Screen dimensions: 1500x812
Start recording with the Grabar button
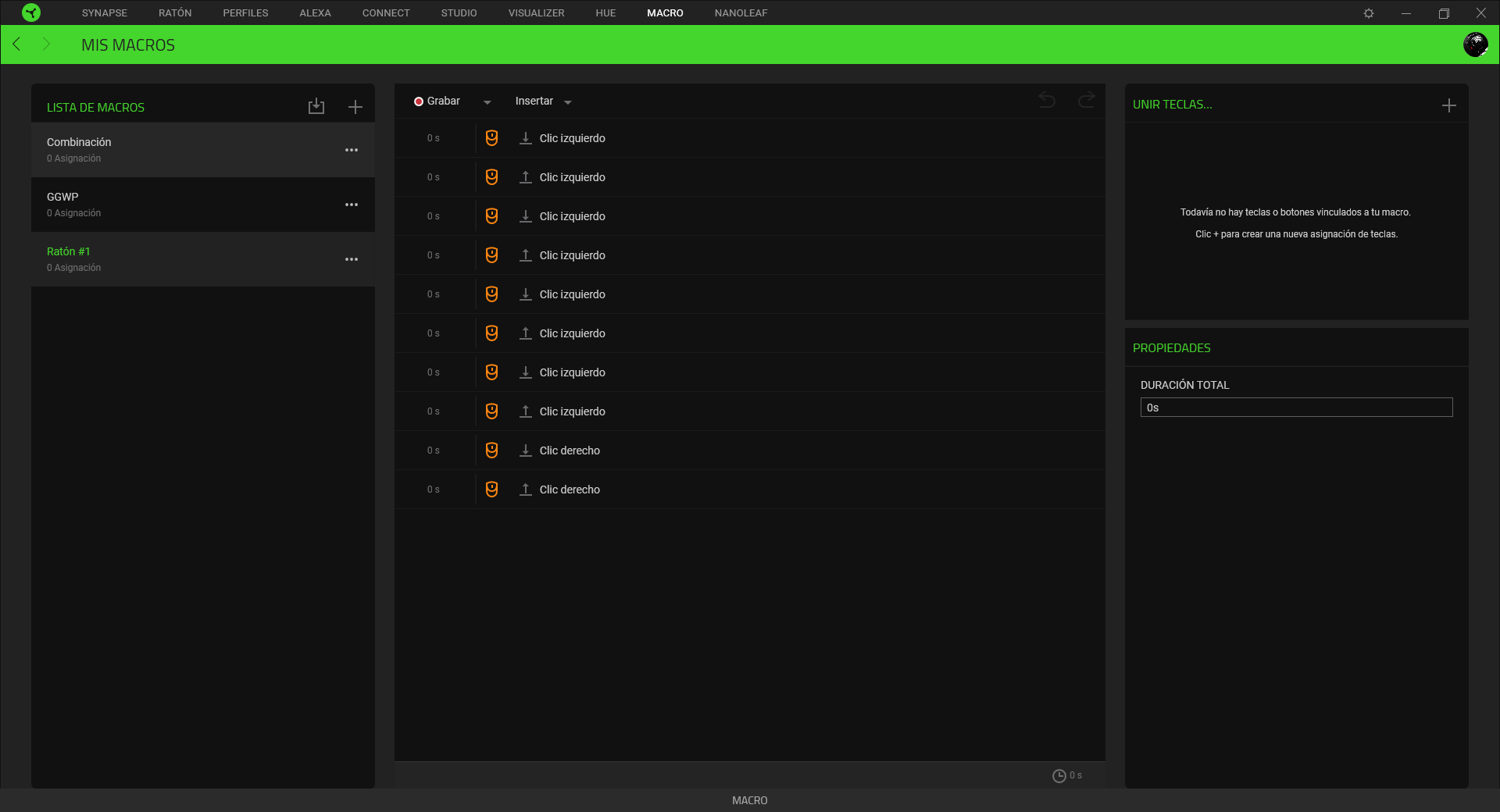[x=440, y=101]
